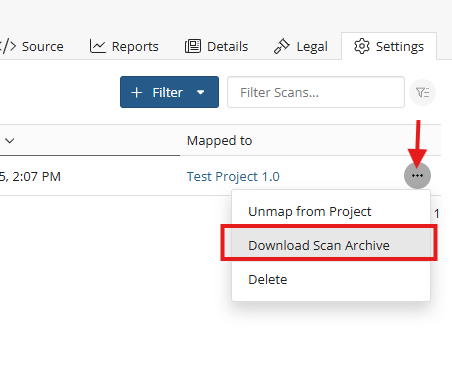Click the three-dot row actions button

pos(417,176)
